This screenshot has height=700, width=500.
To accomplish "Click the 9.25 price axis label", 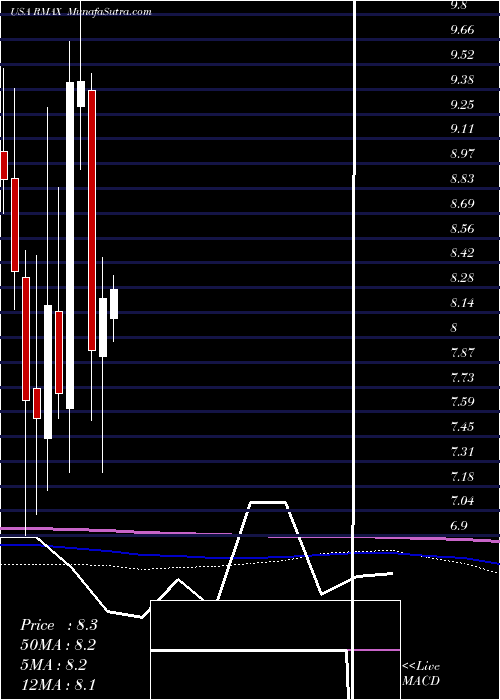I will [x=462, y=104].
